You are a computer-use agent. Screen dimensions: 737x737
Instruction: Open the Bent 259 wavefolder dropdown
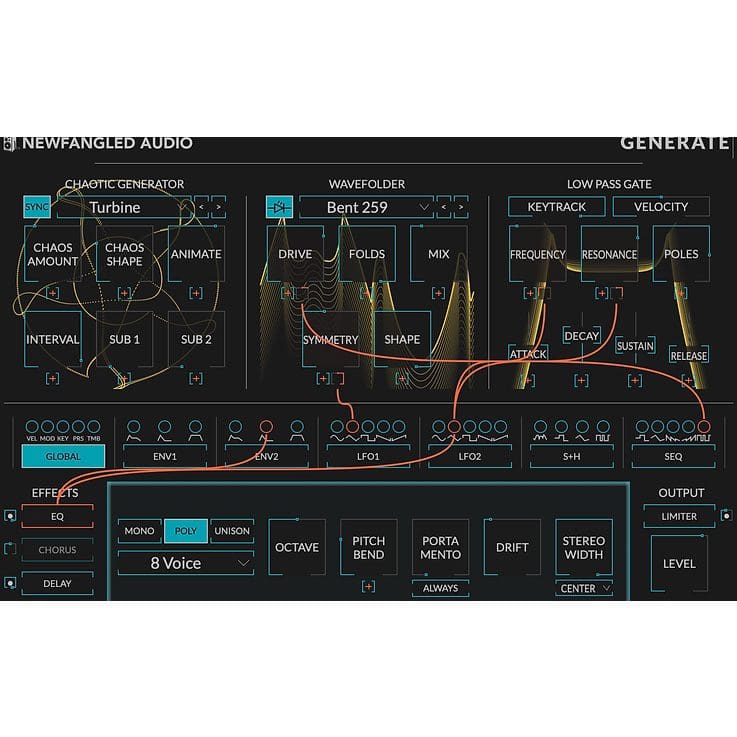coord(367,207)
